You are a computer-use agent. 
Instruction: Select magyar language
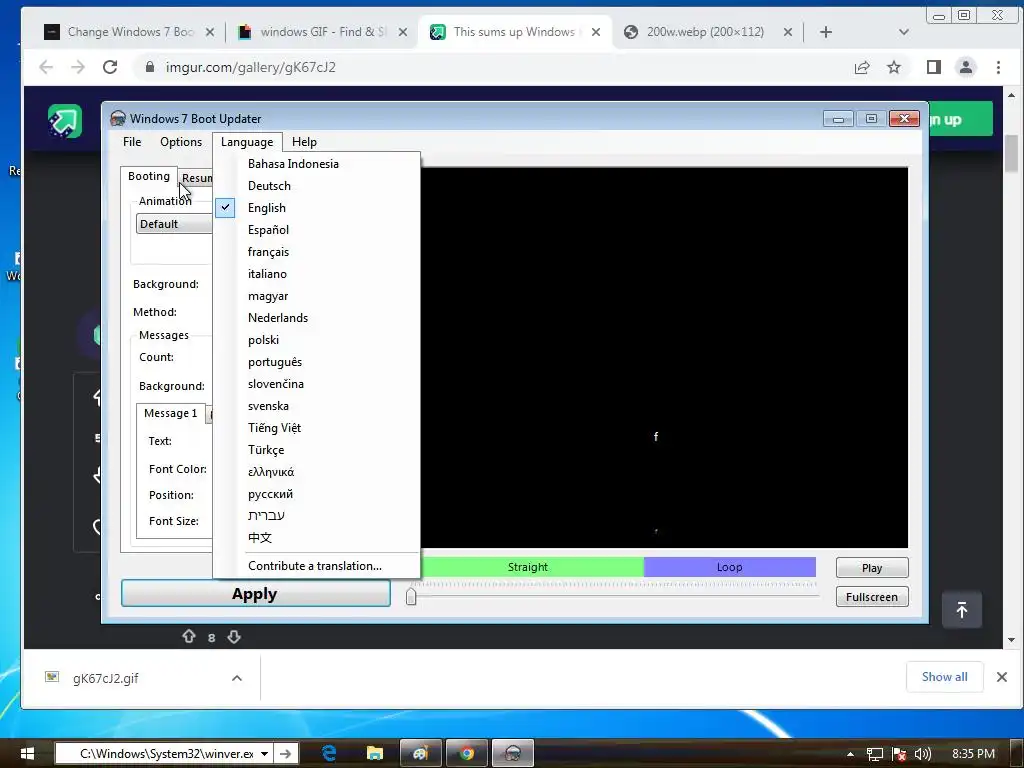(x=317, y=296)
